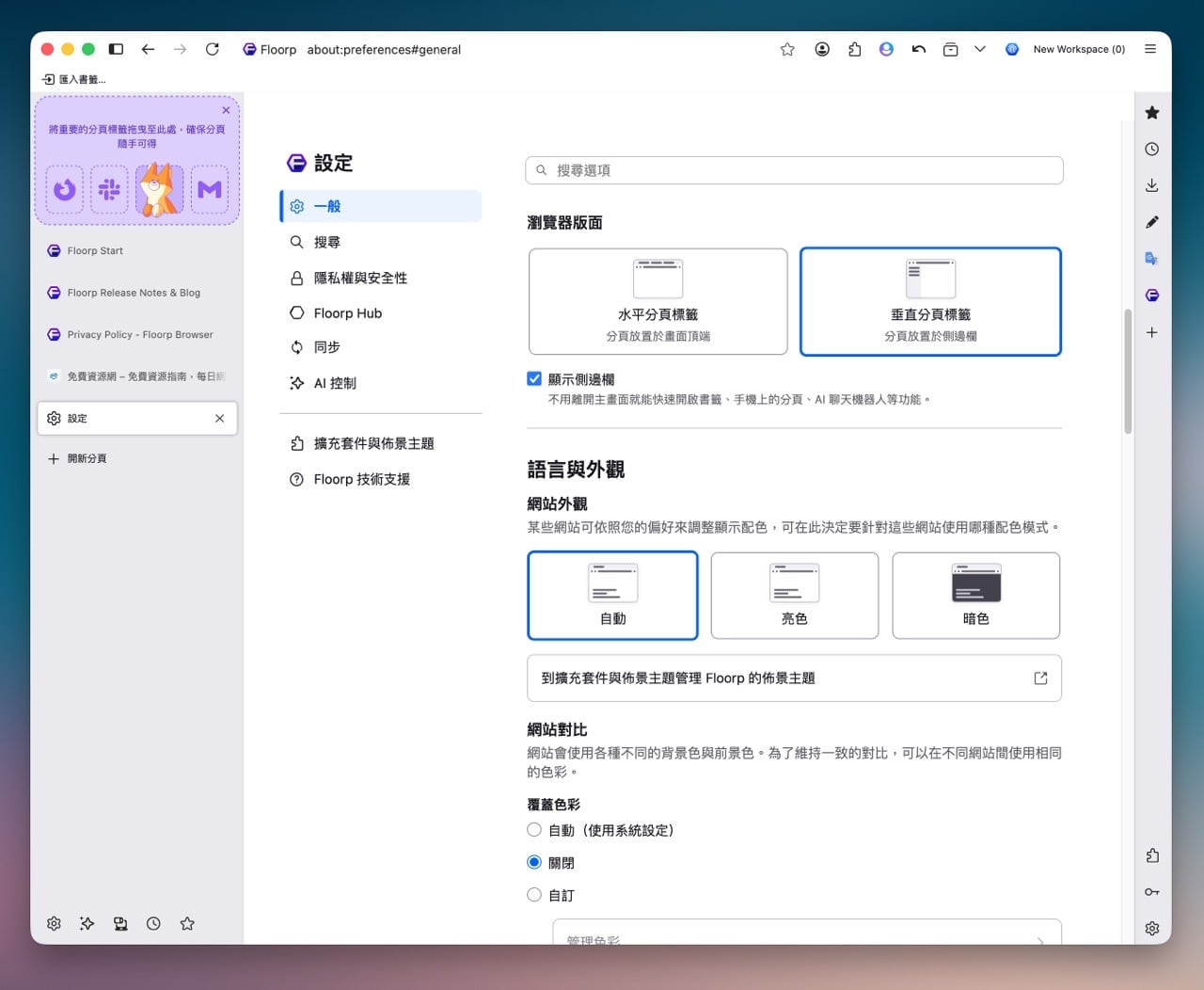Bookmark this page with the star icon

(x=787, y=49)
